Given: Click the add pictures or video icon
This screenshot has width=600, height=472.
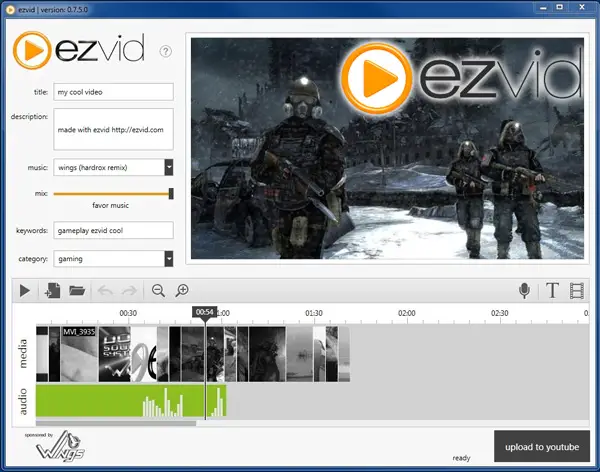Looking at the screenshot, I should click(x=52, y=291).
